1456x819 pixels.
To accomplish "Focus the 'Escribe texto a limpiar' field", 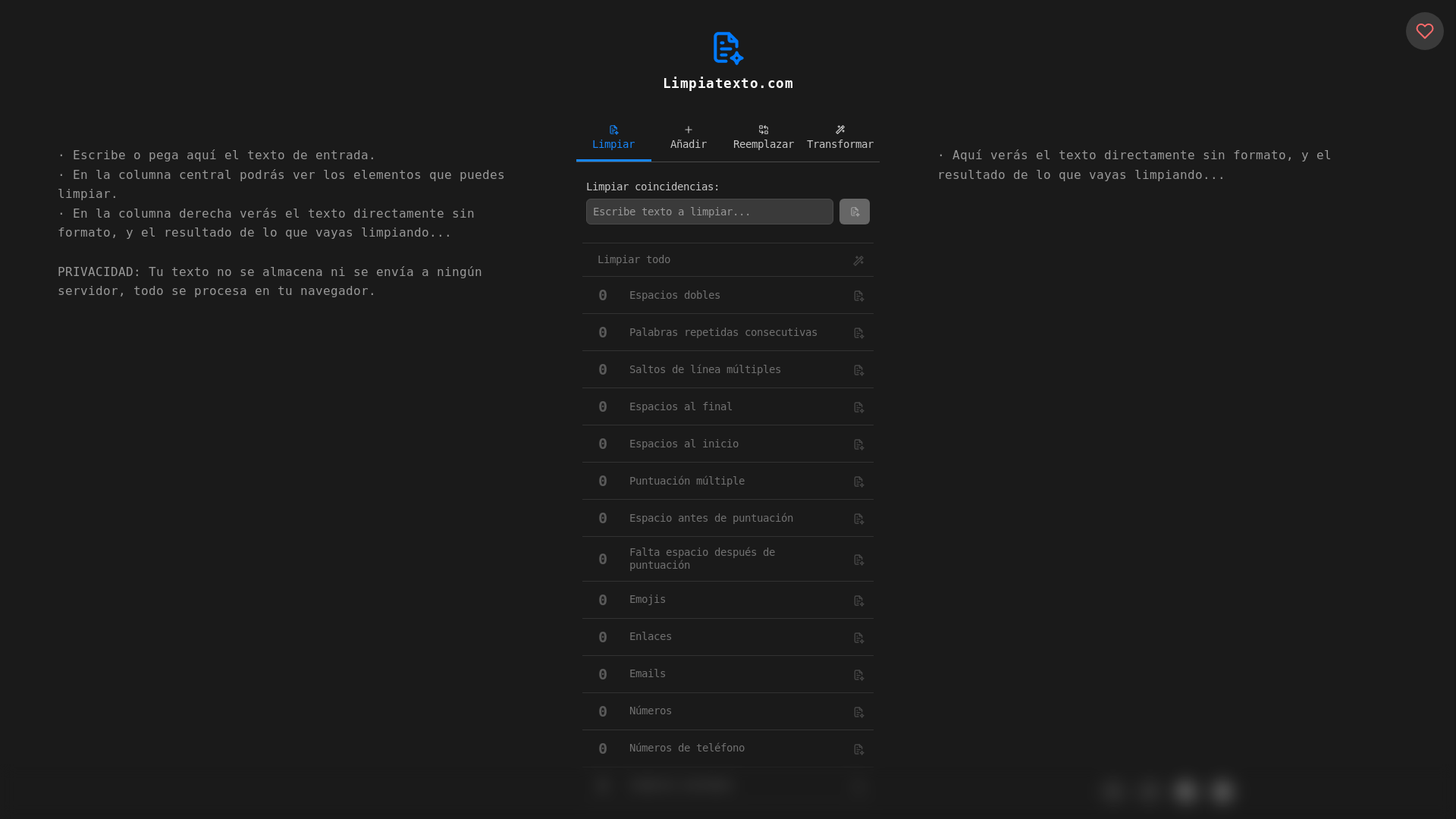I will pyautogui.click(x=709, y=212).
